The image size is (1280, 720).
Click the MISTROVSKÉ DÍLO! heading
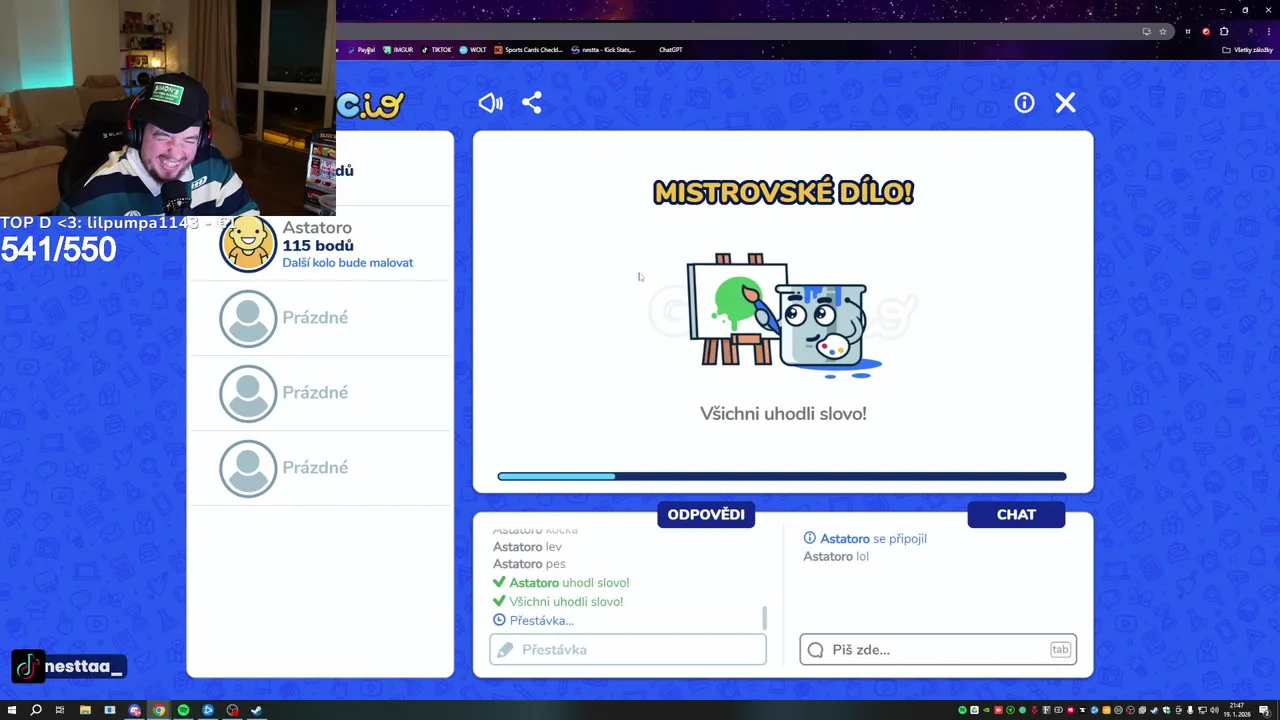783,193
